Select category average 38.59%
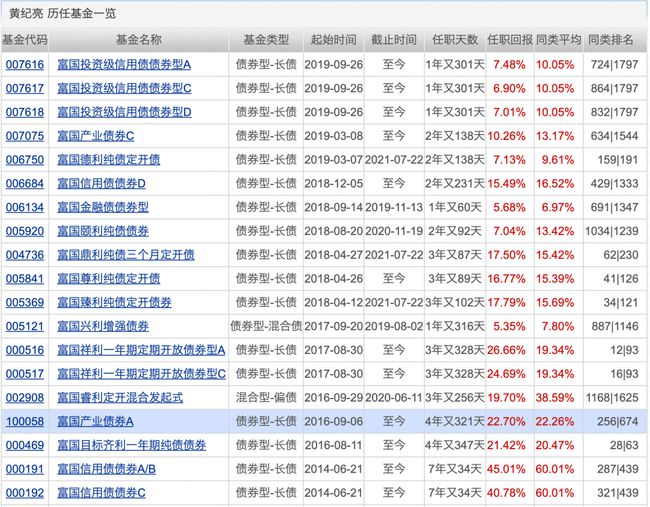Image resolution: width=650 pixels, height=507 pixels. 555,398
